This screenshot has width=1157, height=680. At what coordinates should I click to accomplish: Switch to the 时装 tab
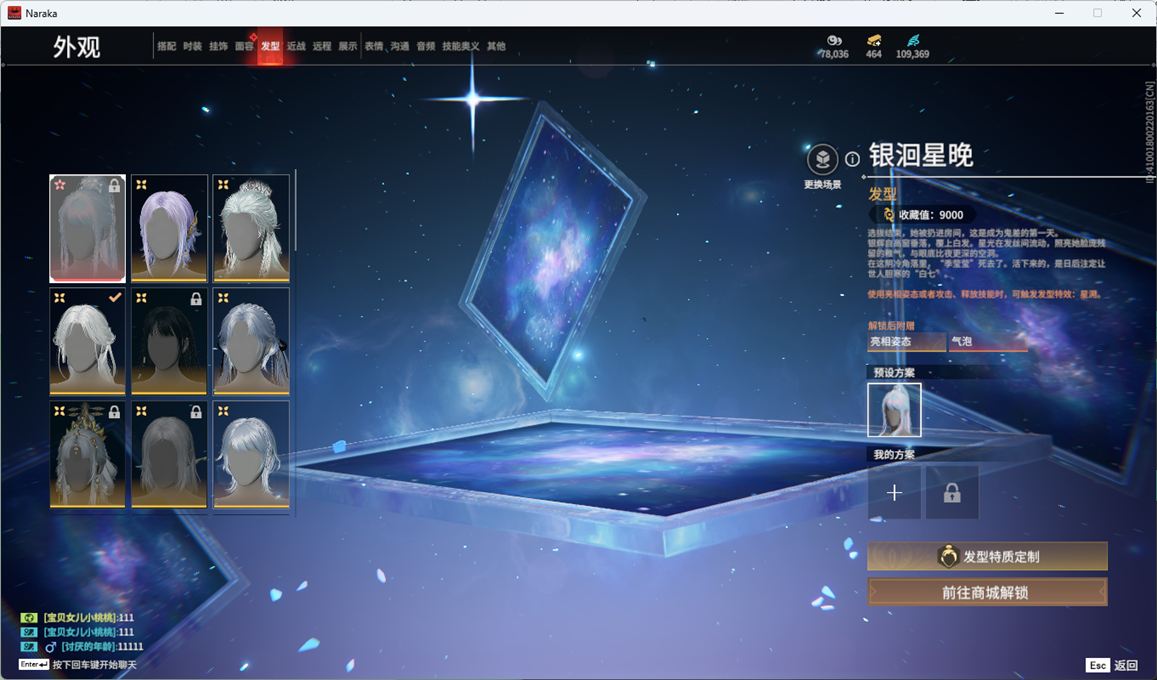pyautogui.click(x=192, y=46)
